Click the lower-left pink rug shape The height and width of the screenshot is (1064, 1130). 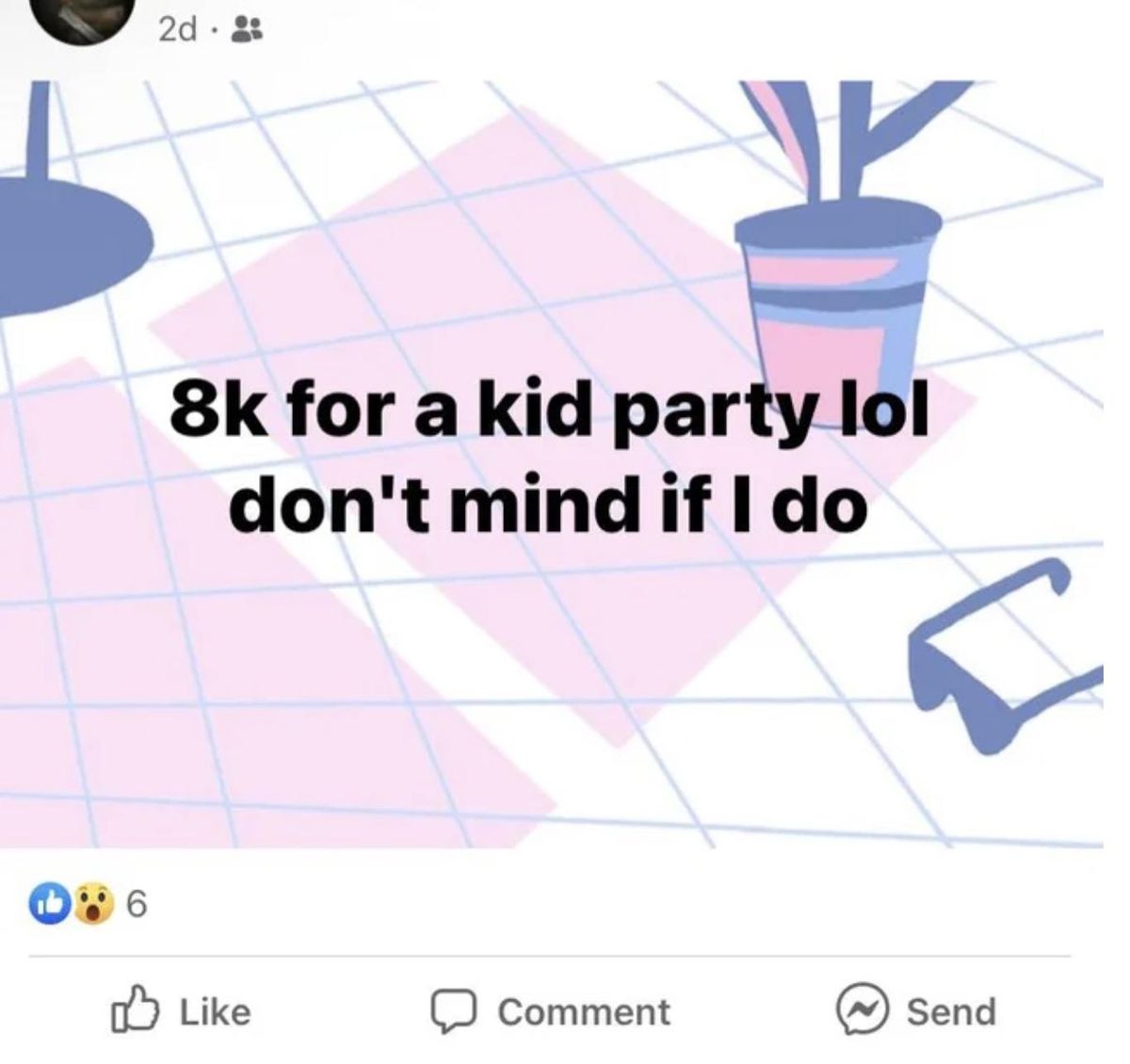(x=226, y=650)
